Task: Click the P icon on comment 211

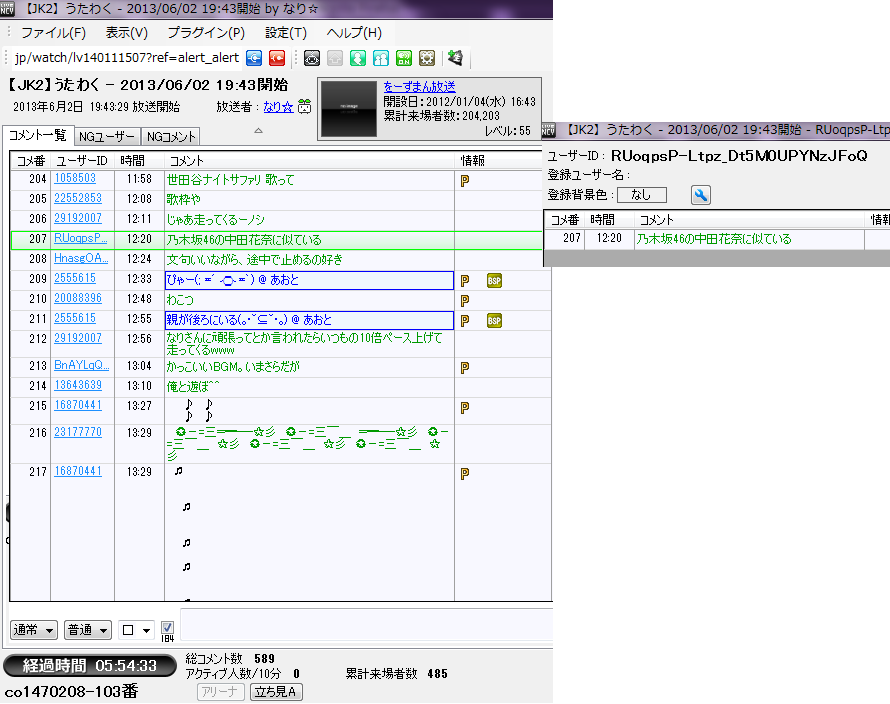Action: click(x=465, y=321)
